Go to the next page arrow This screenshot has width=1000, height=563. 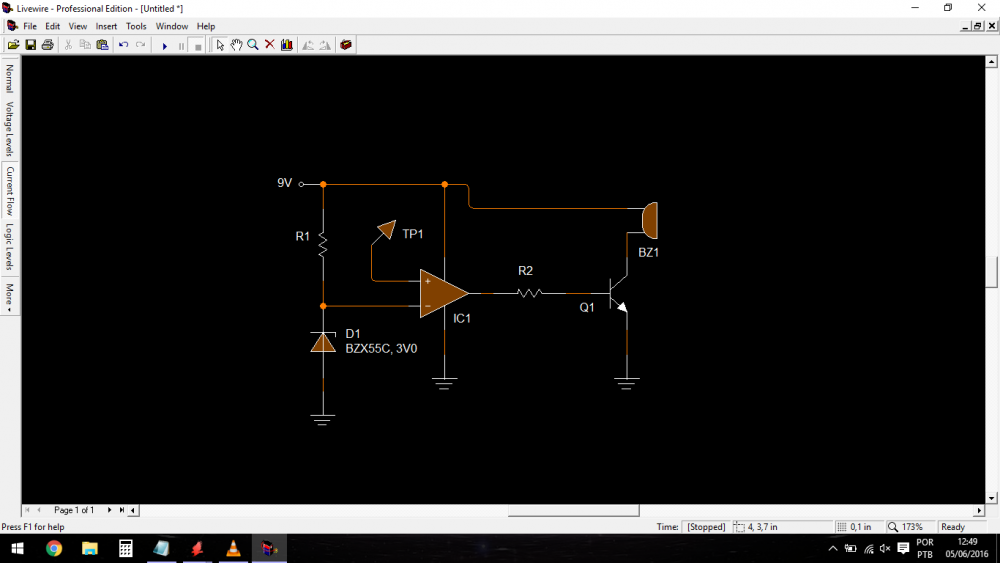109,510
